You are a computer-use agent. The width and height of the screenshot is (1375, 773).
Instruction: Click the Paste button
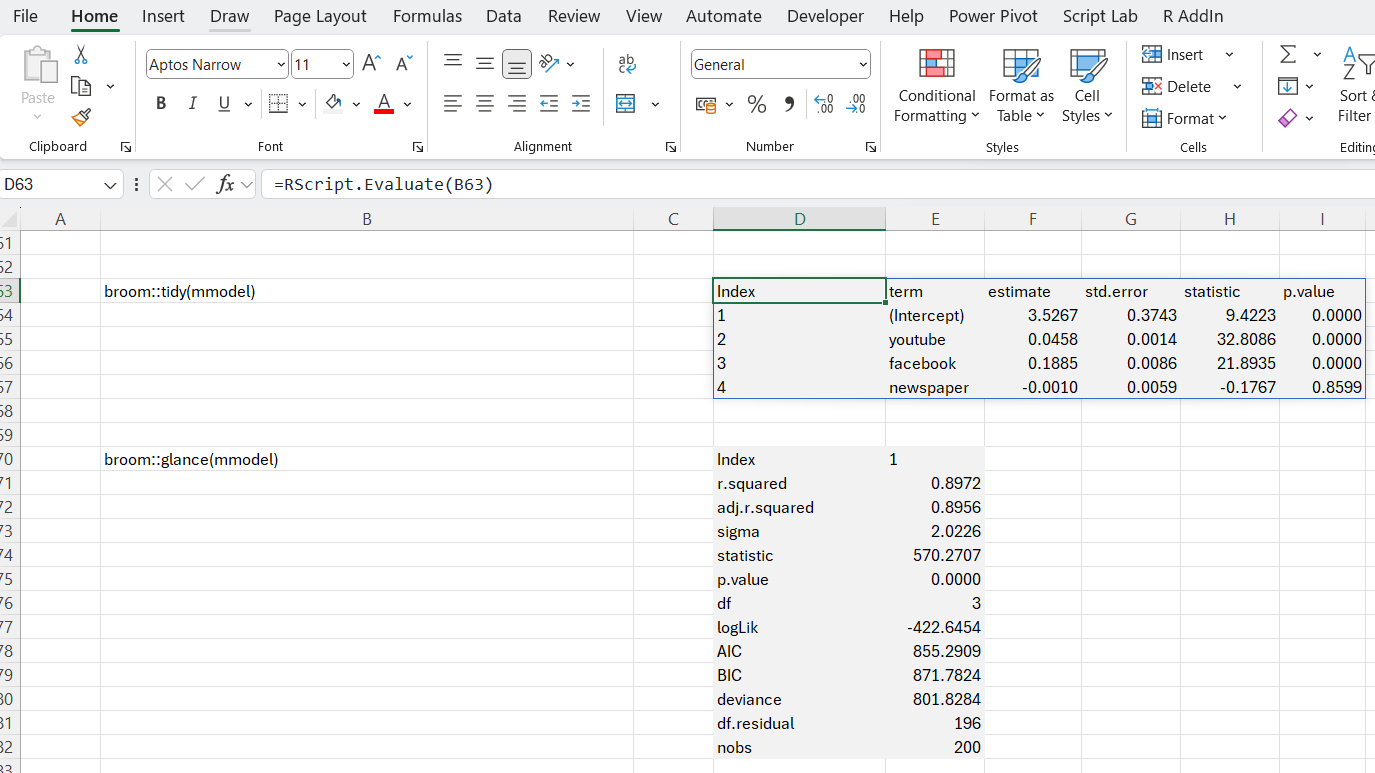[38, 84]
